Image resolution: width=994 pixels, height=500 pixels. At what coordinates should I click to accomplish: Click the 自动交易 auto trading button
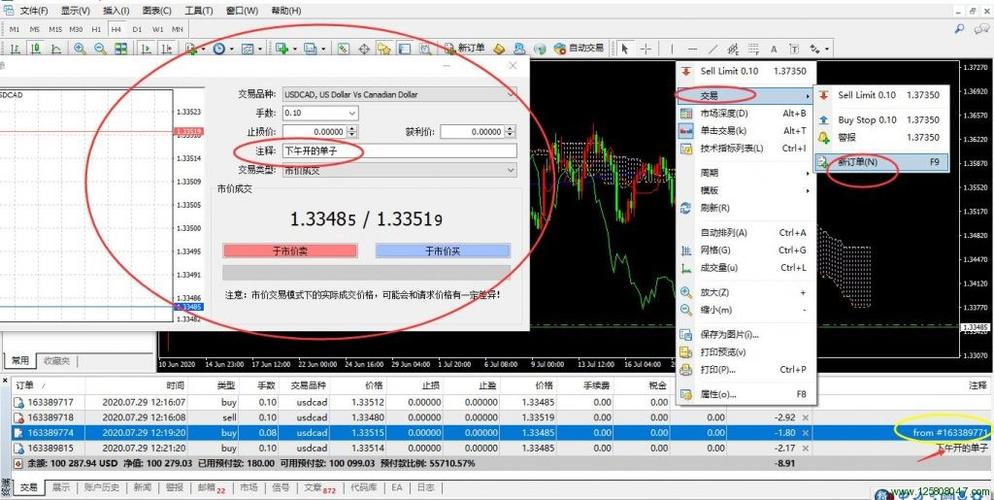578,48
